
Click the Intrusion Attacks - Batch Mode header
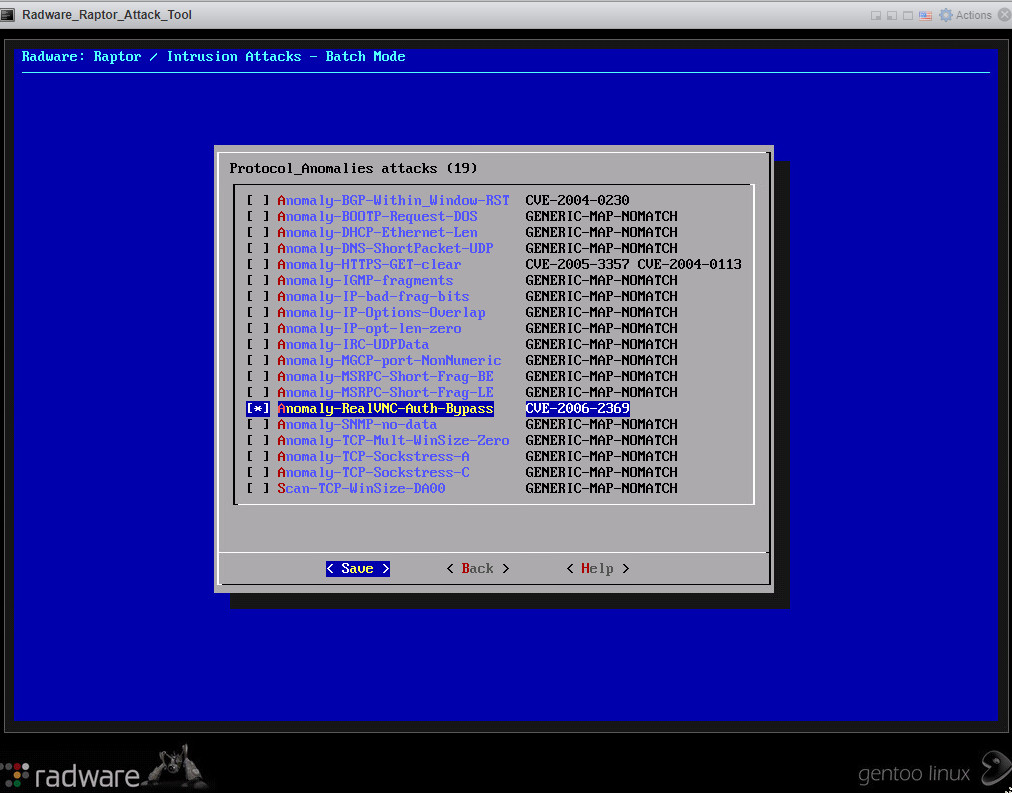pos(286,57)
